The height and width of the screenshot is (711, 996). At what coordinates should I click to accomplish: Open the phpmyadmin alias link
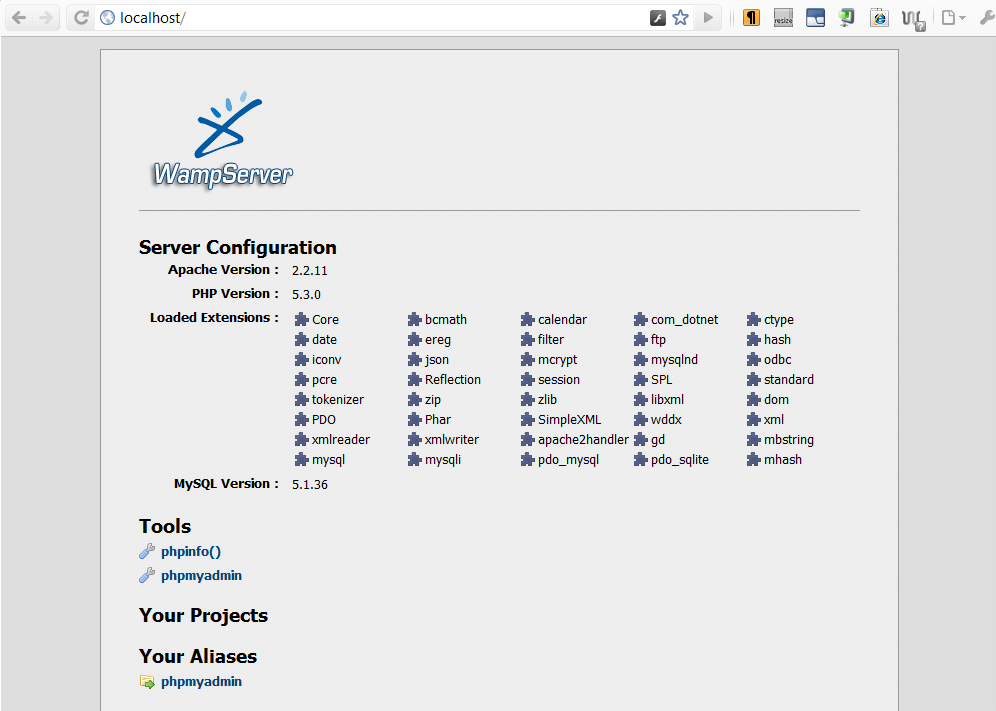(201, 682)
